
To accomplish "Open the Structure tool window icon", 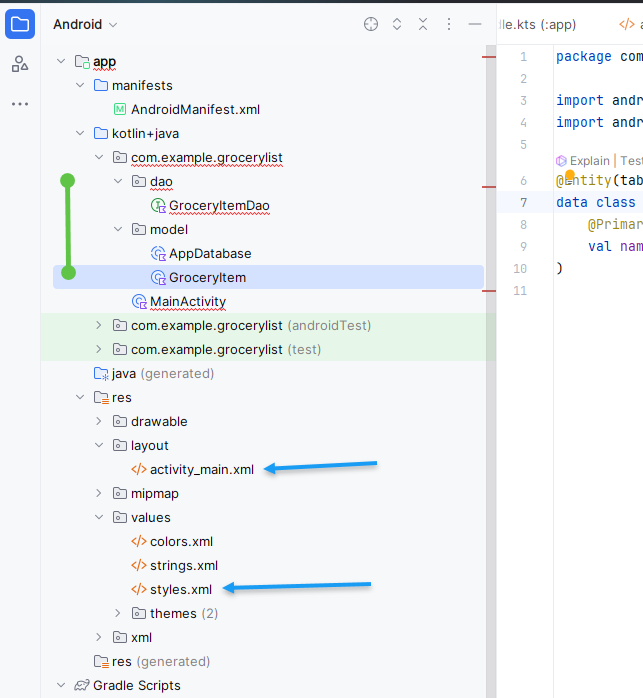I will click(20, 65).
